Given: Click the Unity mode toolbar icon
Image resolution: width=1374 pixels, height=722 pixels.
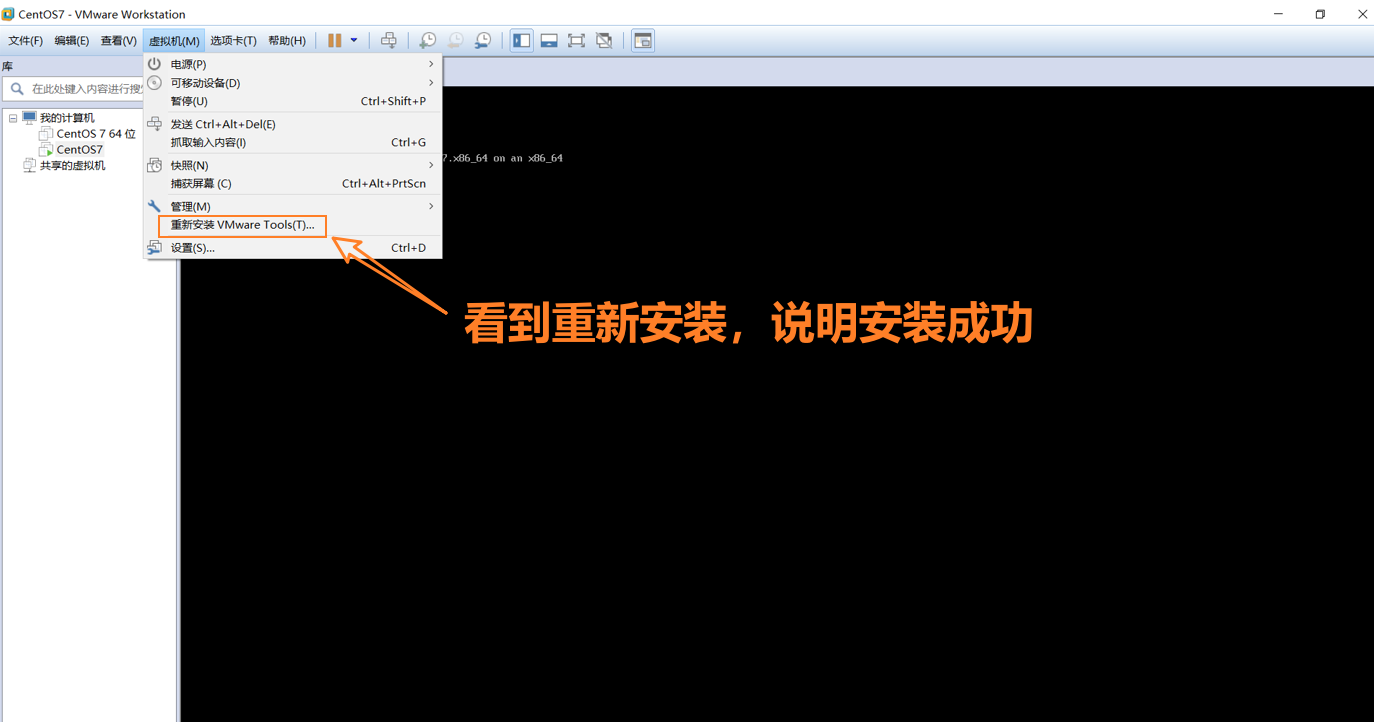Looking at the screenshot, I should pos(604,41).
